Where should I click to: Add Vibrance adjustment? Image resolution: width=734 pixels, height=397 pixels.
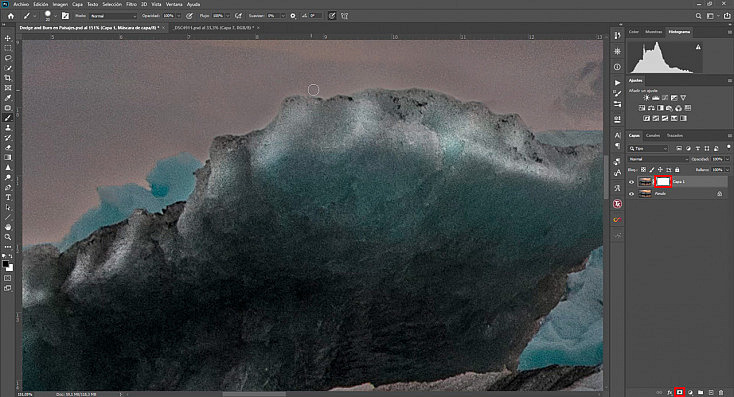click(x=683, y=98)
